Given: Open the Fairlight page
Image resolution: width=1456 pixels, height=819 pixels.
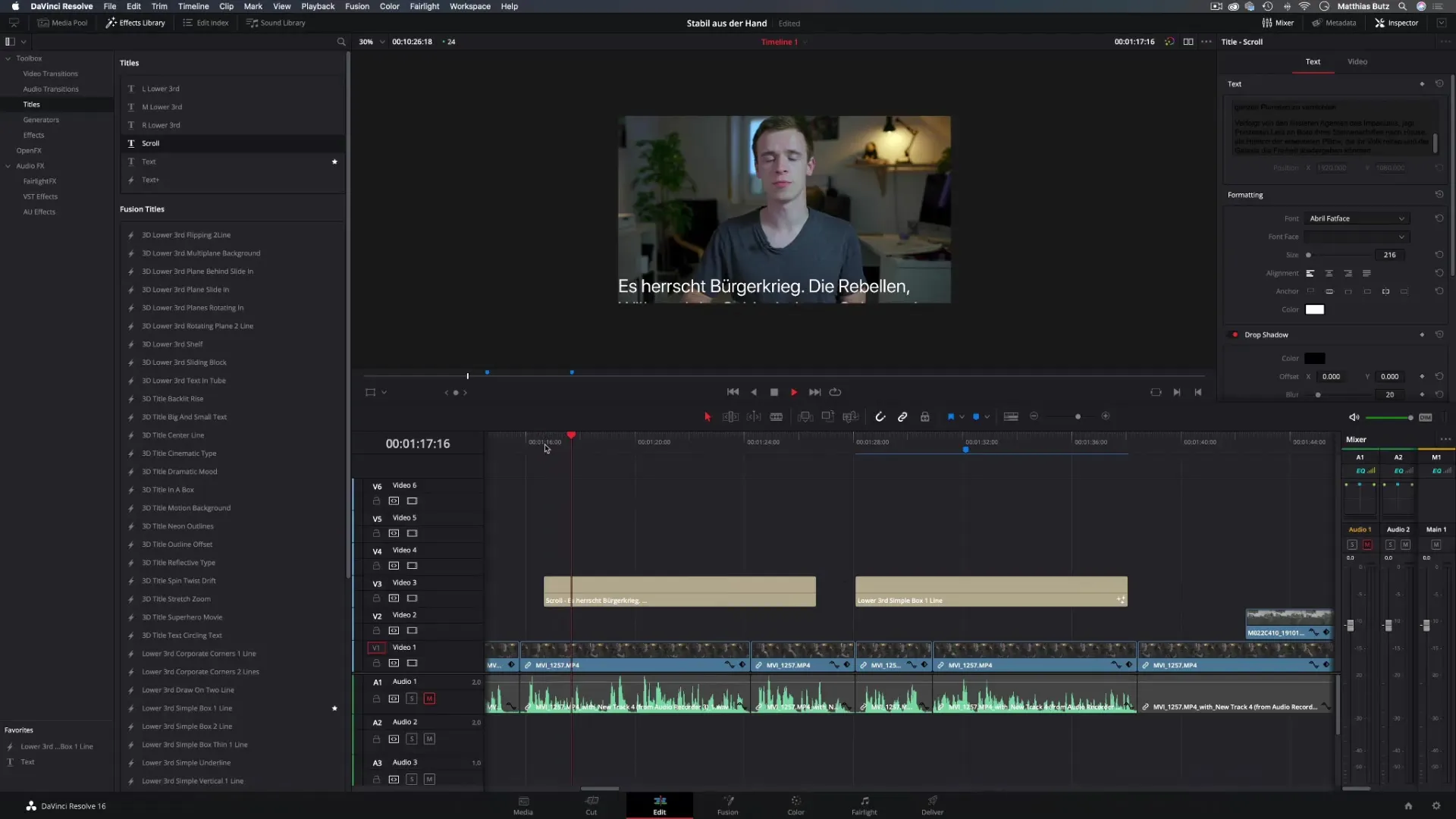Looking at the screenshot, I should 864,805.
